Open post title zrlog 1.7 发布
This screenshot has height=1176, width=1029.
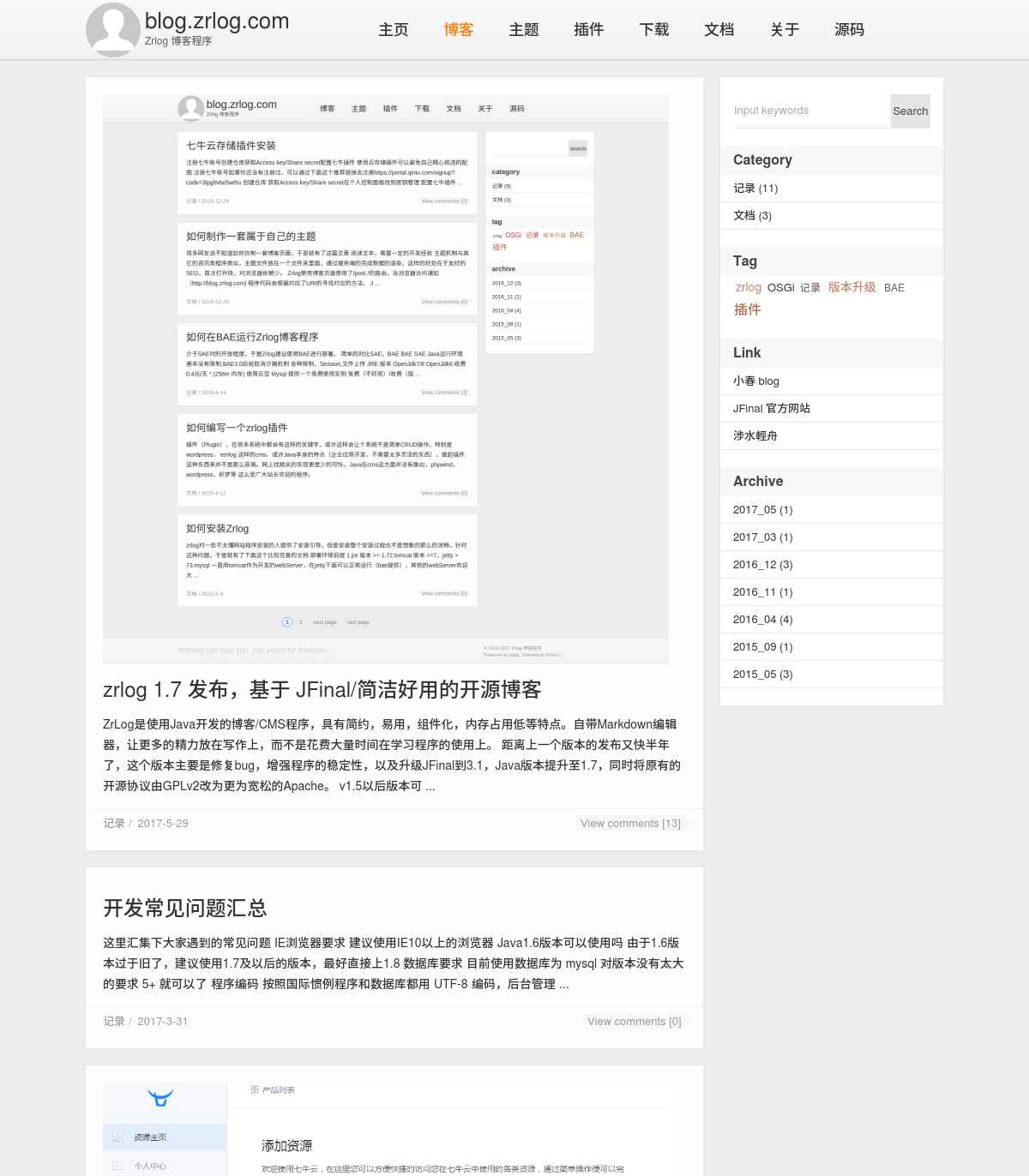[322, 690]
